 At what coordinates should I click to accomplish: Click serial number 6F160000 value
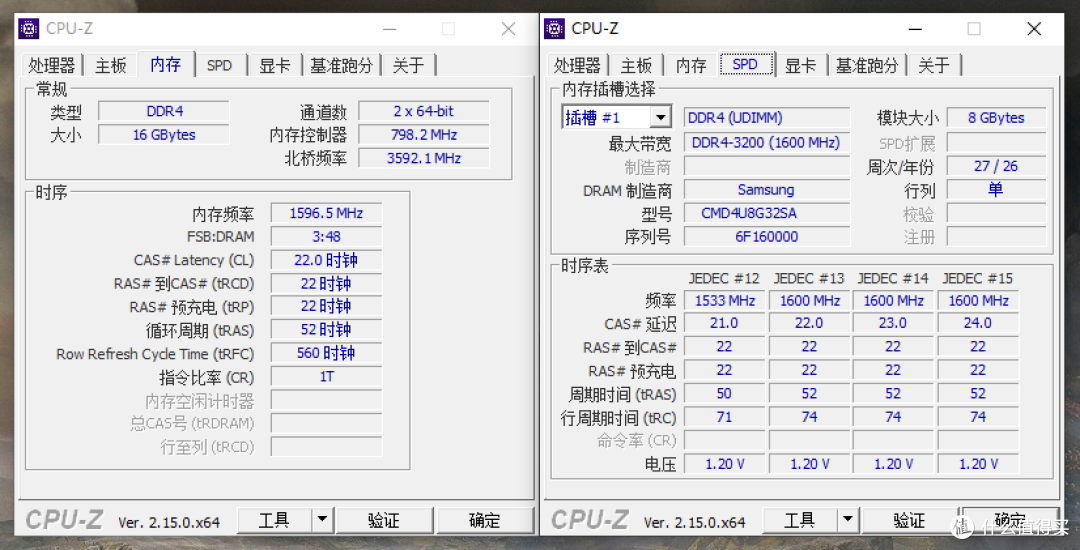[x=767, y=237]
